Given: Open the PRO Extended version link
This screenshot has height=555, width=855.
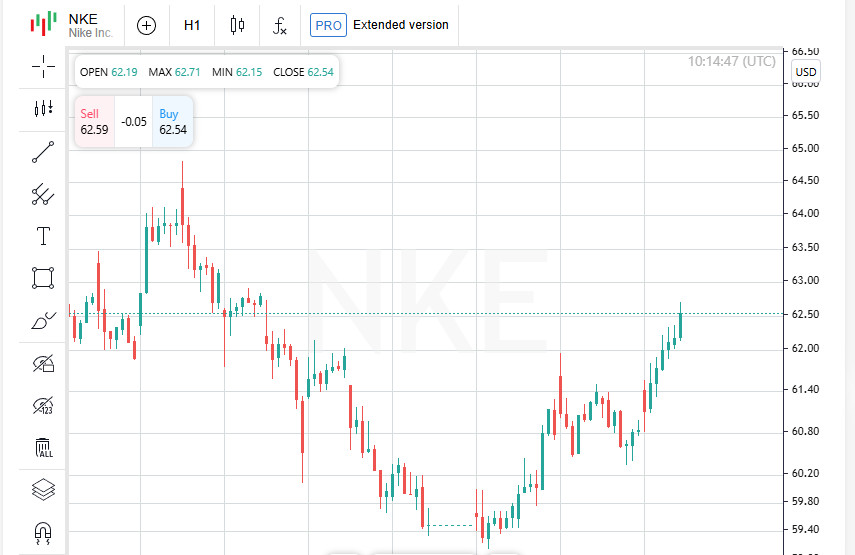Looking at the screenshot, I should point(380,25).
